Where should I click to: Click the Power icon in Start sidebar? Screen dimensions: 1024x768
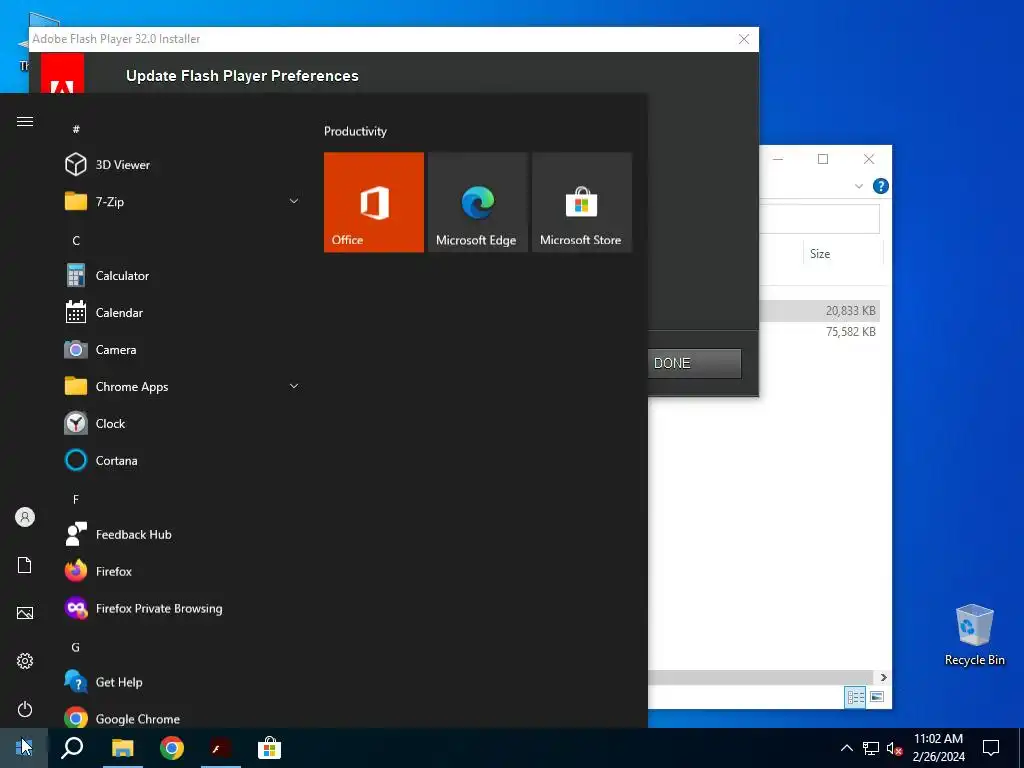(25, 709)
